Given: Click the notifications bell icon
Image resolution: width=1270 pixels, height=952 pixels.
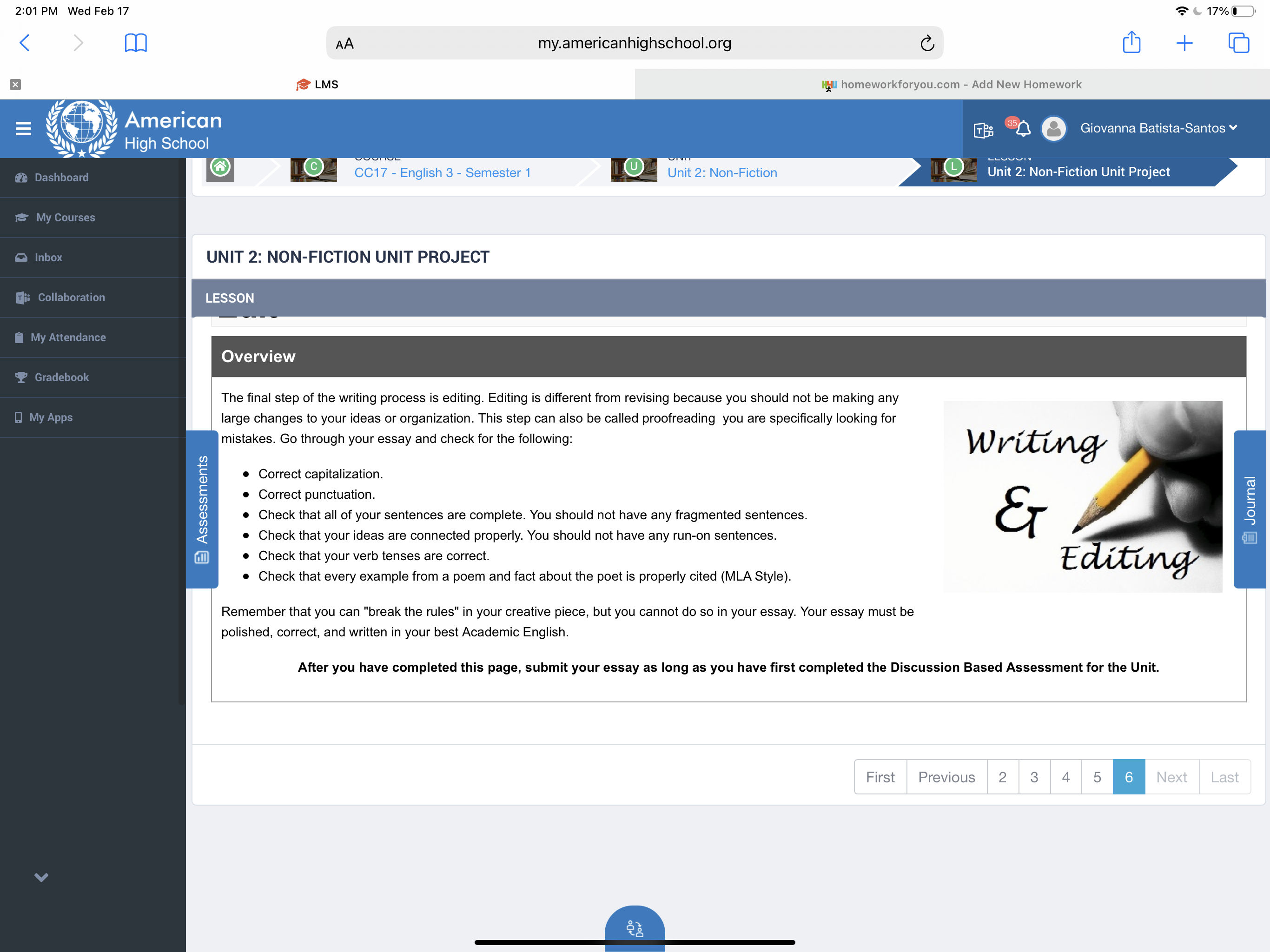Looking at the screenshot, I should [1023, 129].
